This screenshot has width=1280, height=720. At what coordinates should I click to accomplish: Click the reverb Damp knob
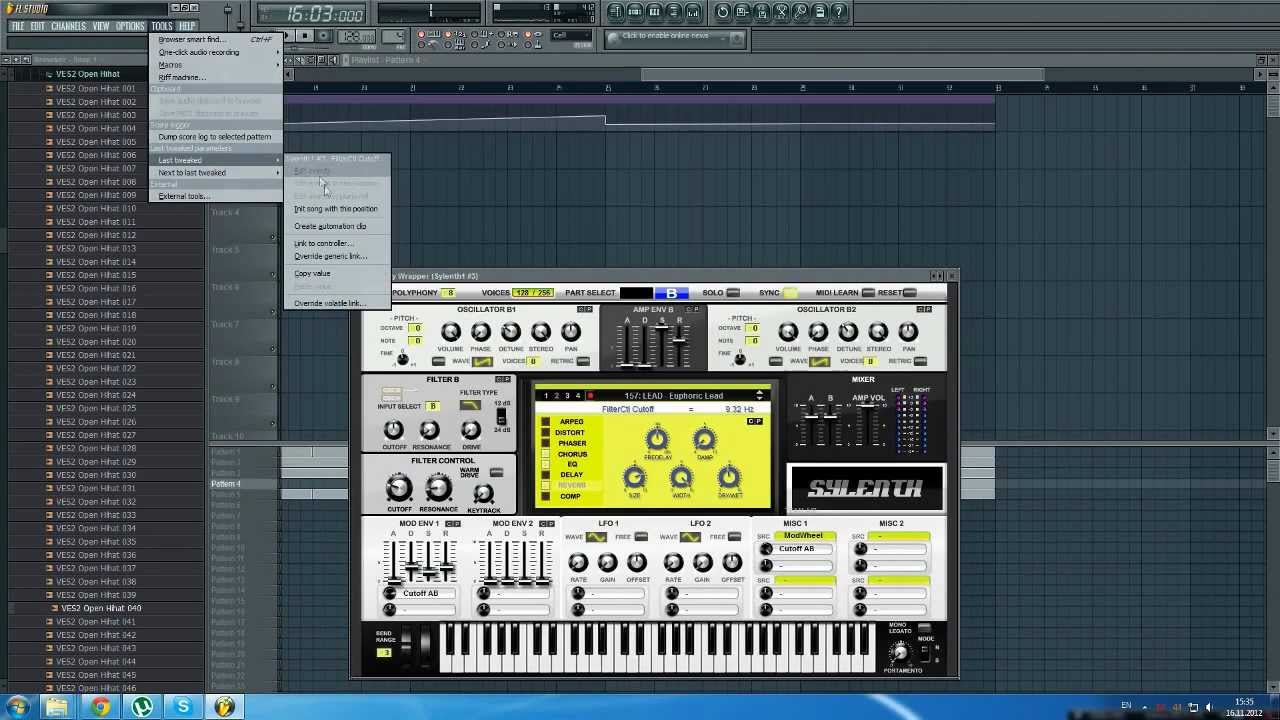pos(704,439)
